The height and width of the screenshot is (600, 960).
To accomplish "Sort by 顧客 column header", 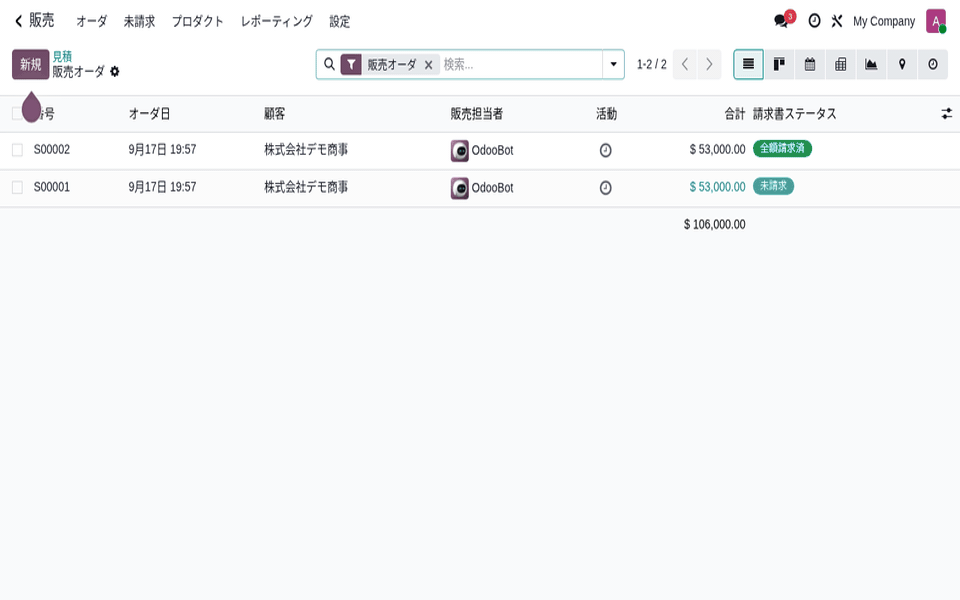I will pos(275,114).
